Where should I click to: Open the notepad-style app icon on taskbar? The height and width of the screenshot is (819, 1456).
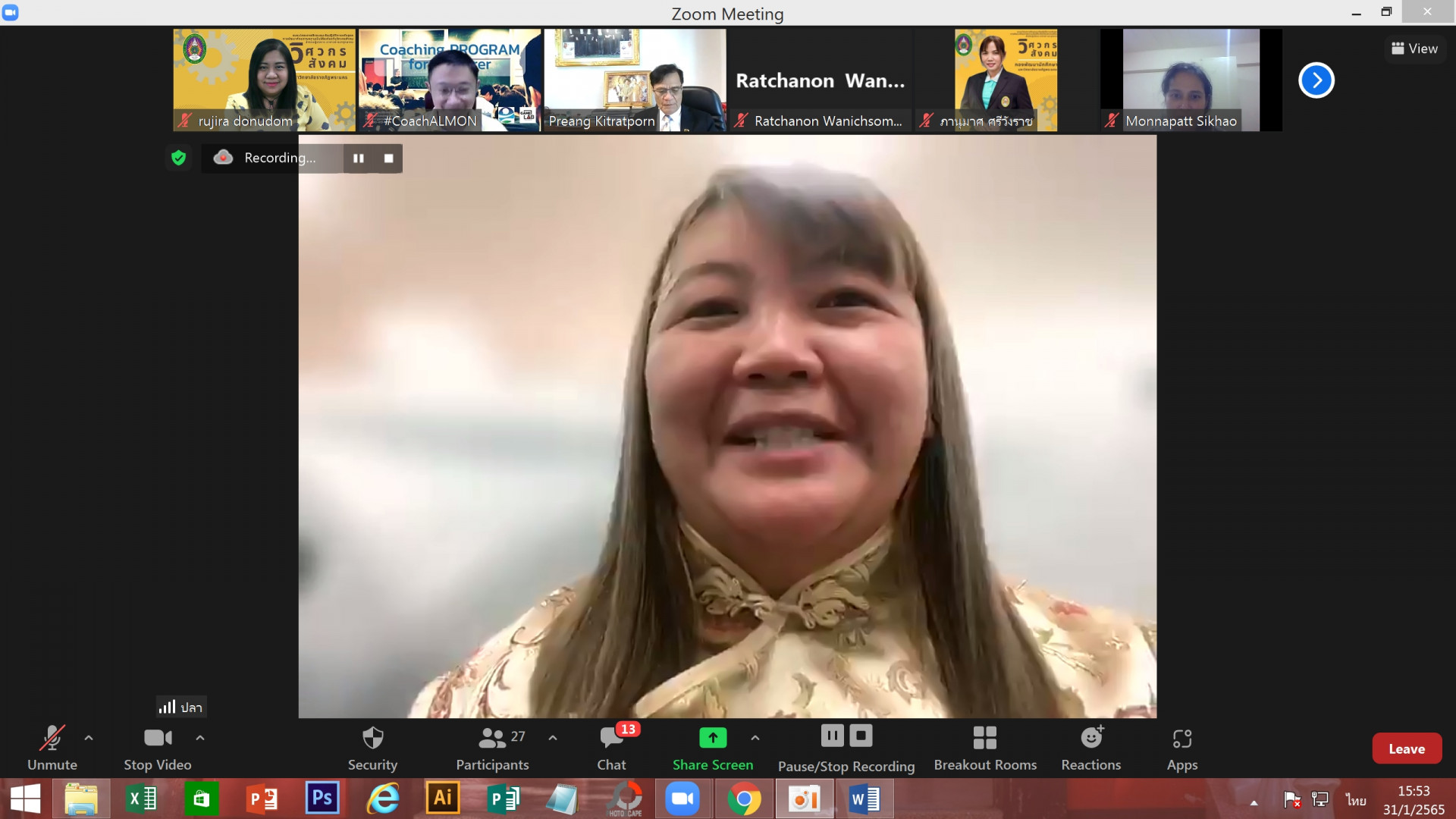point(563,799)
